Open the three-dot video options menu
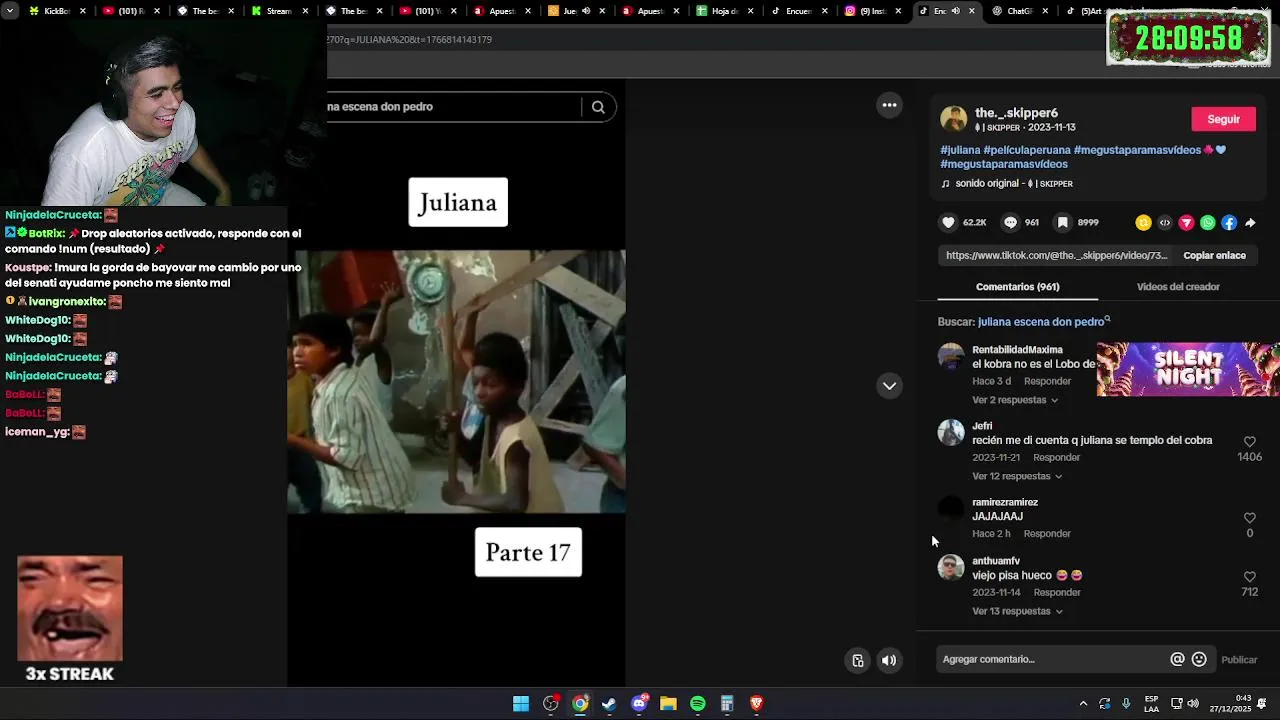The width and height of the screenshot is (1280, 720). point(889,105)
